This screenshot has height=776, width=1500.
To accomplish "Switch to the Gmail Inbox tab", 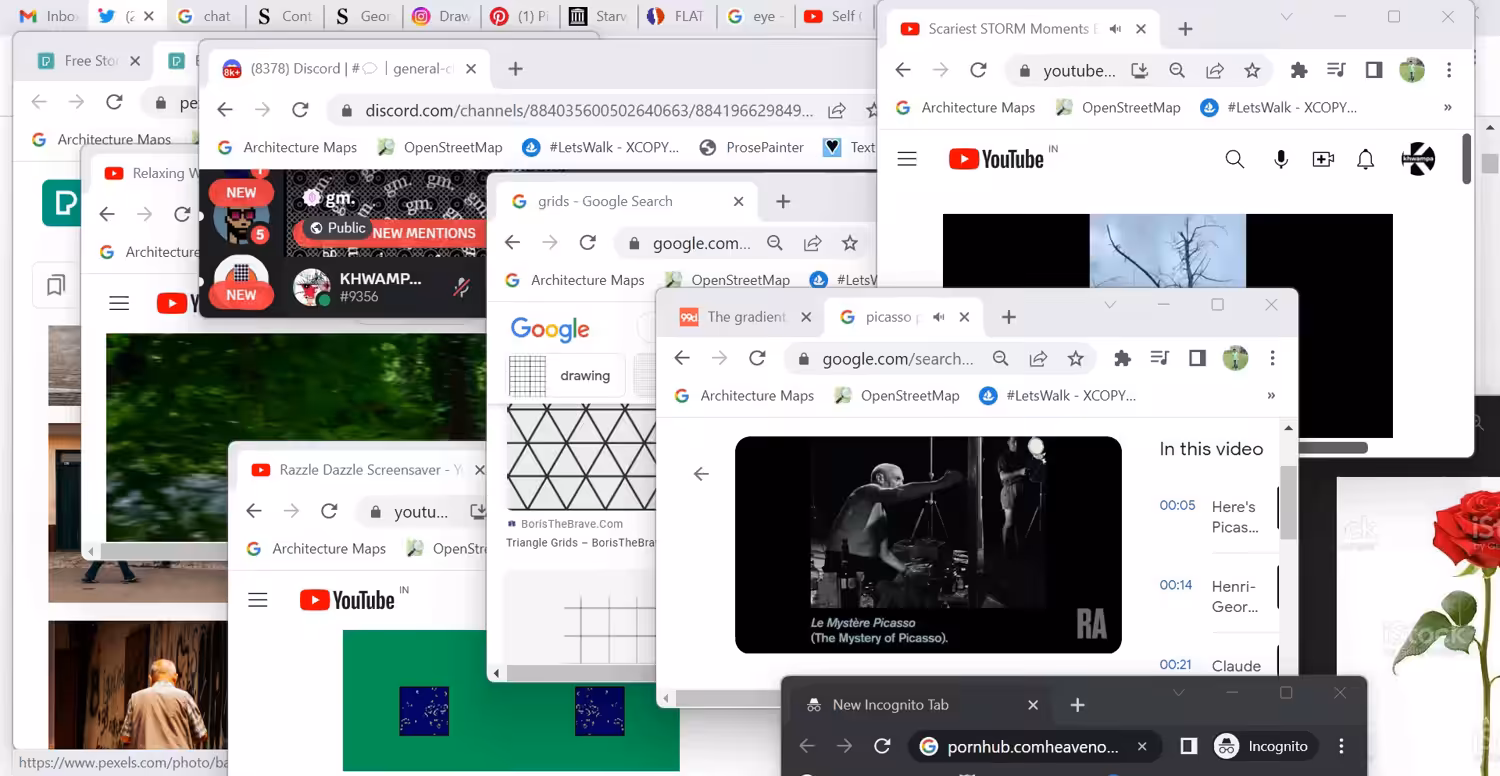I will 48,16.
